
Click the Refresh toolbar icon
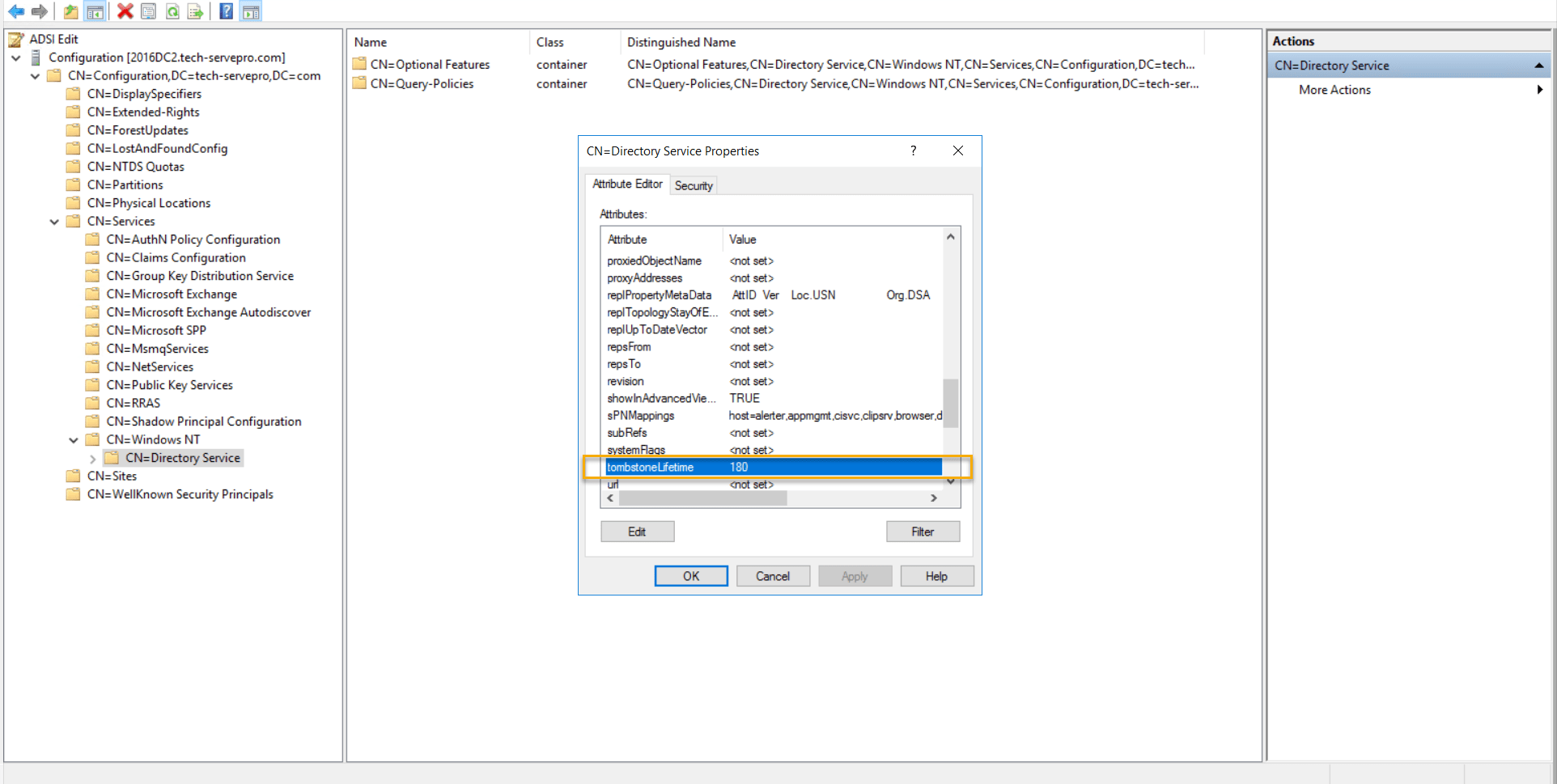tap(172, 11)
